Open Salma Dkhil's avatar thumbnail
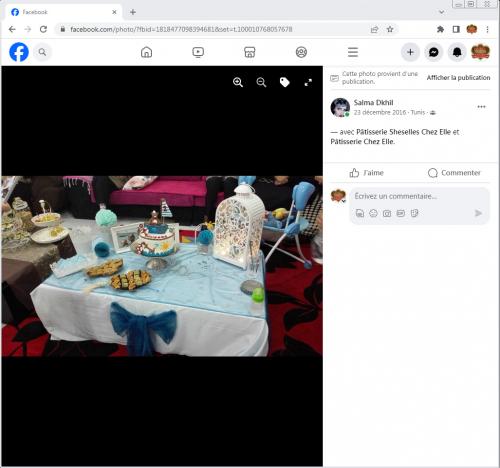This screenshot has width=500, height=468. tap(340, 107)
